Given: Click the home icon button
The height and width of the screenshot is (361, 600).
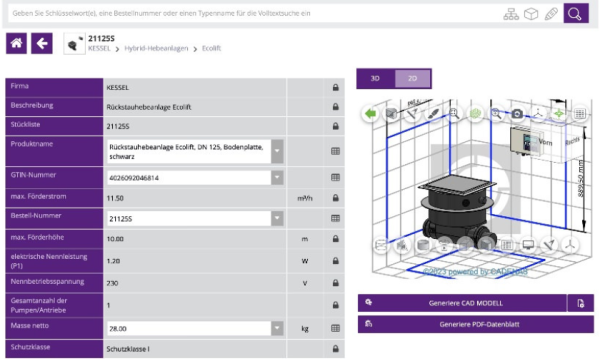Looking at the screenshot, I should [x=16, y=43].
